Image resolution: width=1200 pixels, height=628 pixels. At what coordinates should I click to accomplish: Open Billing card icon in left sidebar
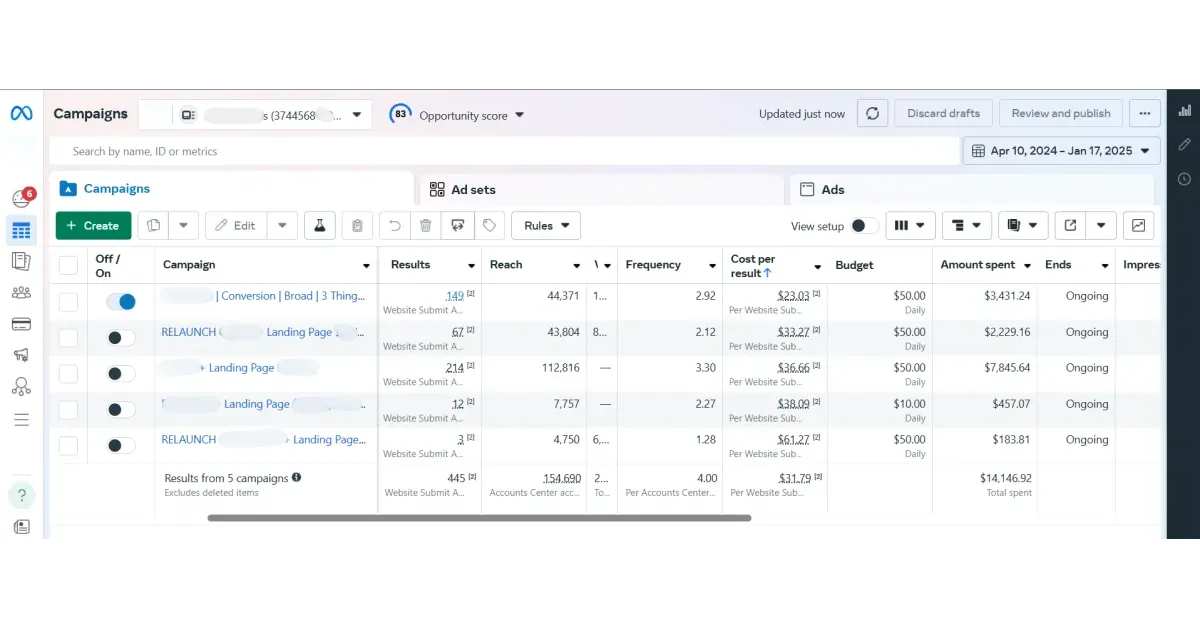coord(21,324)
